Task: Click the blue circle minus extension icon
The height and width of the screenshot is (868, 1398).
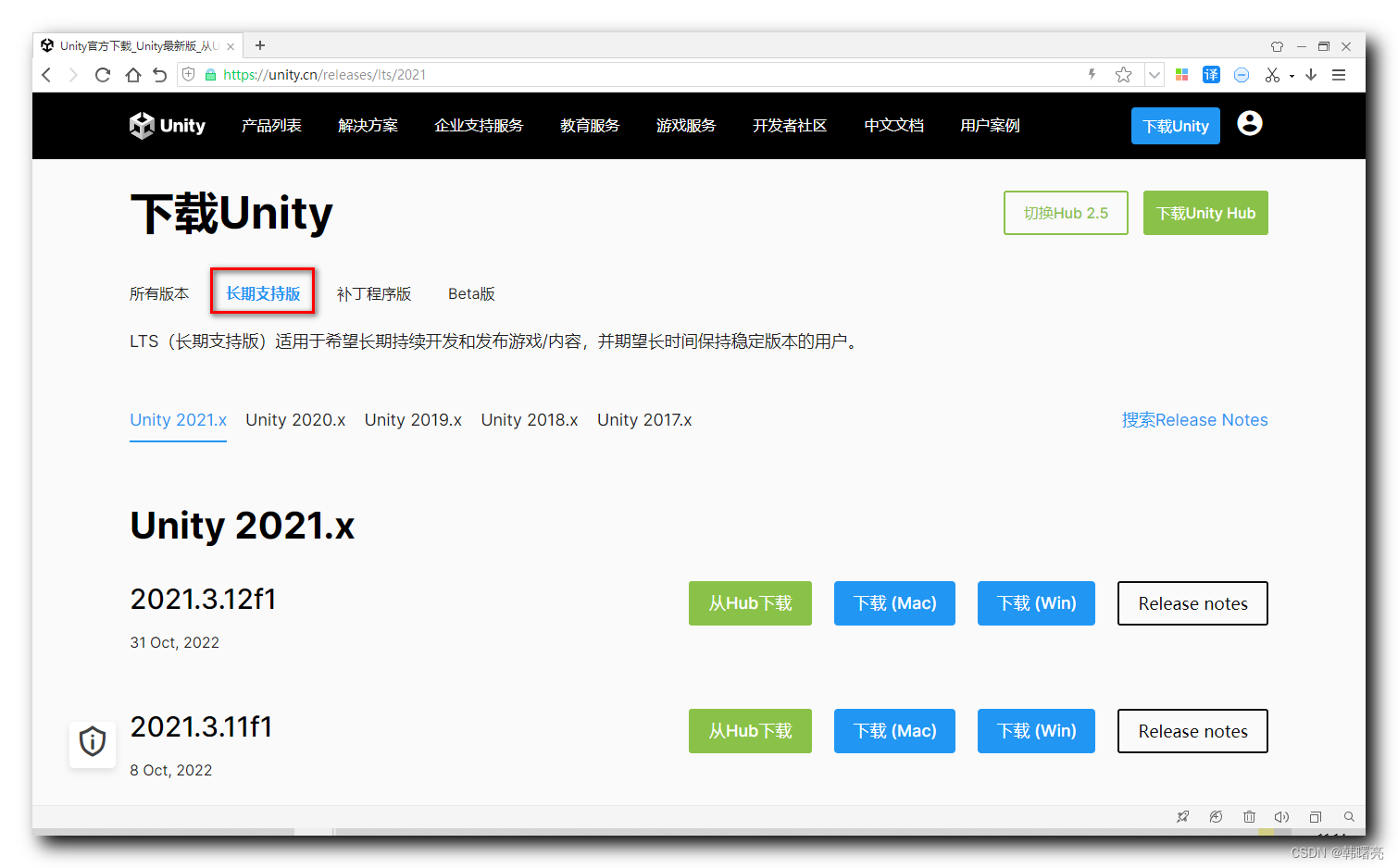Action: [x=1242, y=75]
